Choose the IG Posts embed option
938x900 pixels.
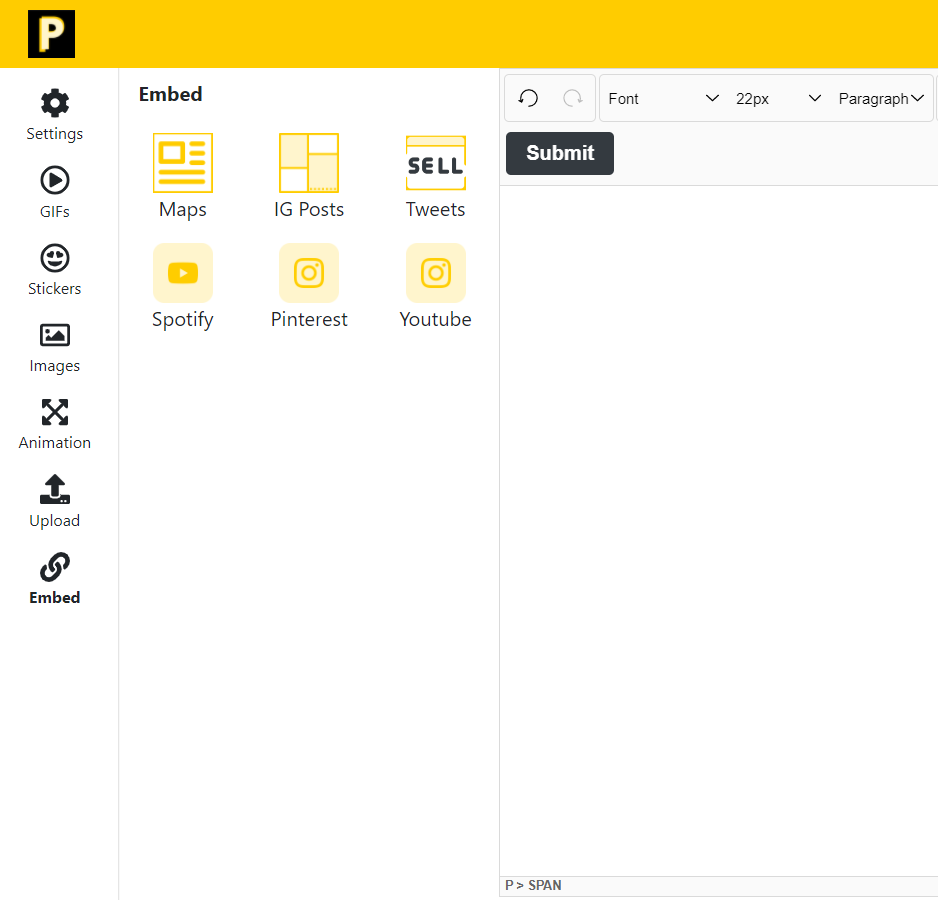(x=309, y=177)
